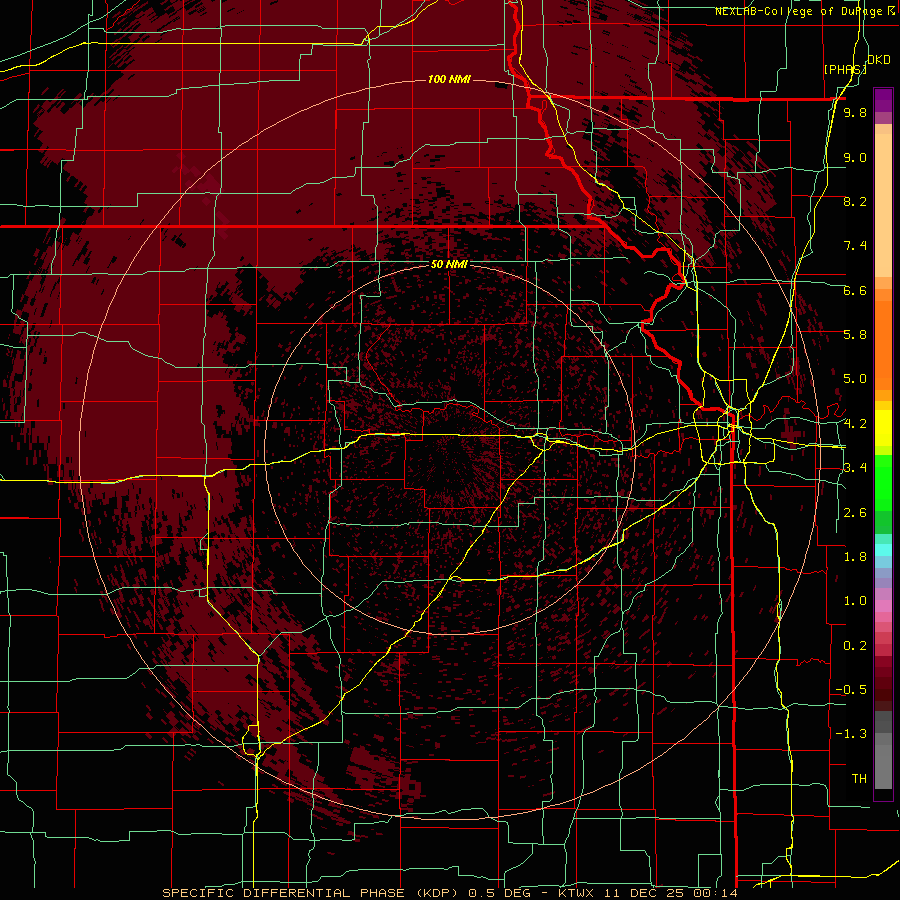Click the 4.2 value on the color scale

coord(855,424)
